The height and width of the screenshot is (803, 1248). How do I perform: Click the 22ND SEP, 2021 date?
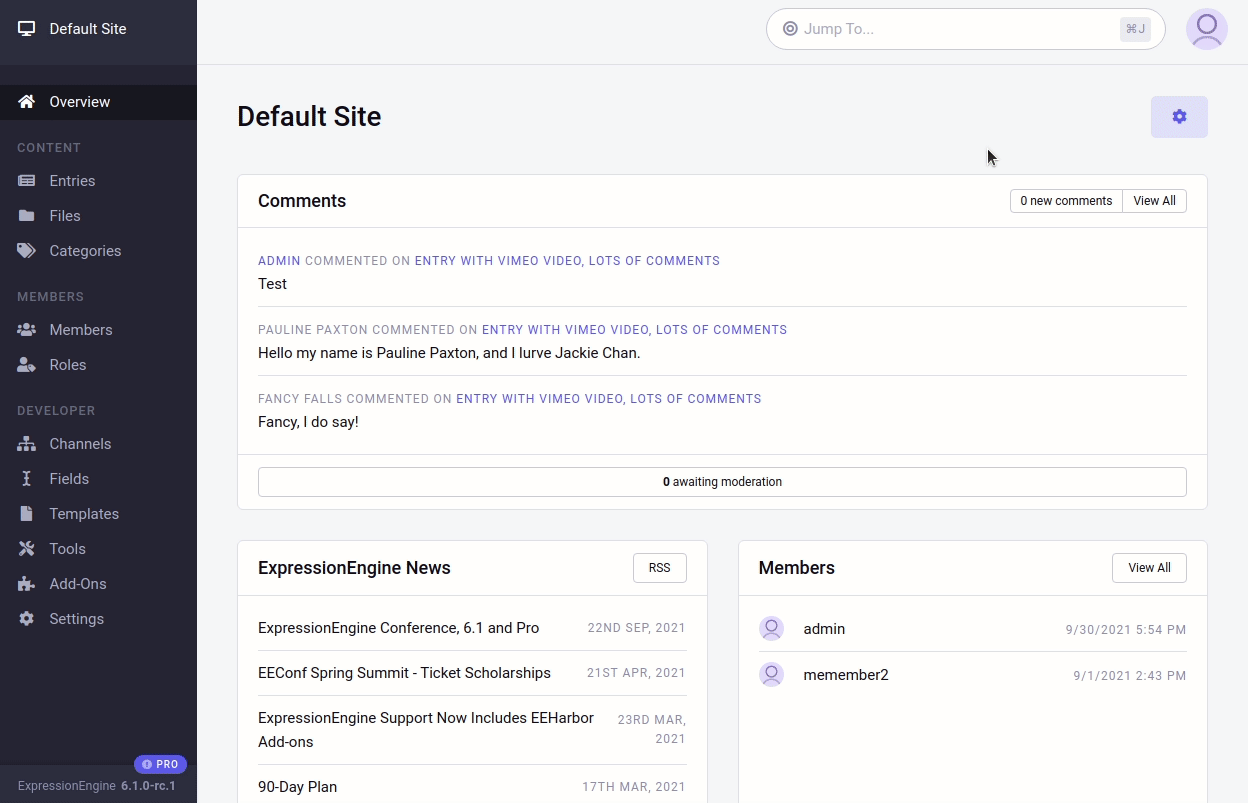click(636, 628)
